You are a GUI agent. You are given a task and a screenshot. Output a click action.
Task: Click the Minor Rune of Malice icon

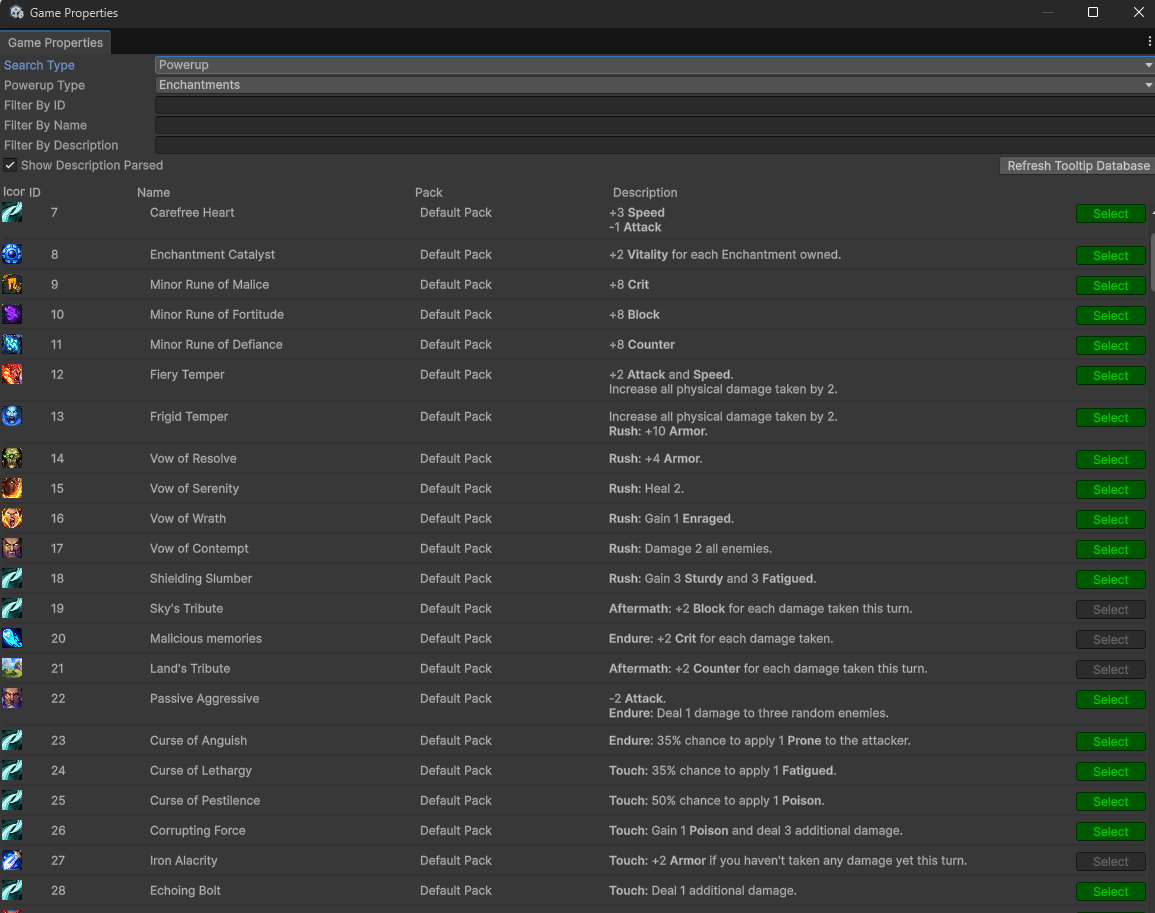(x=13, y=284)
